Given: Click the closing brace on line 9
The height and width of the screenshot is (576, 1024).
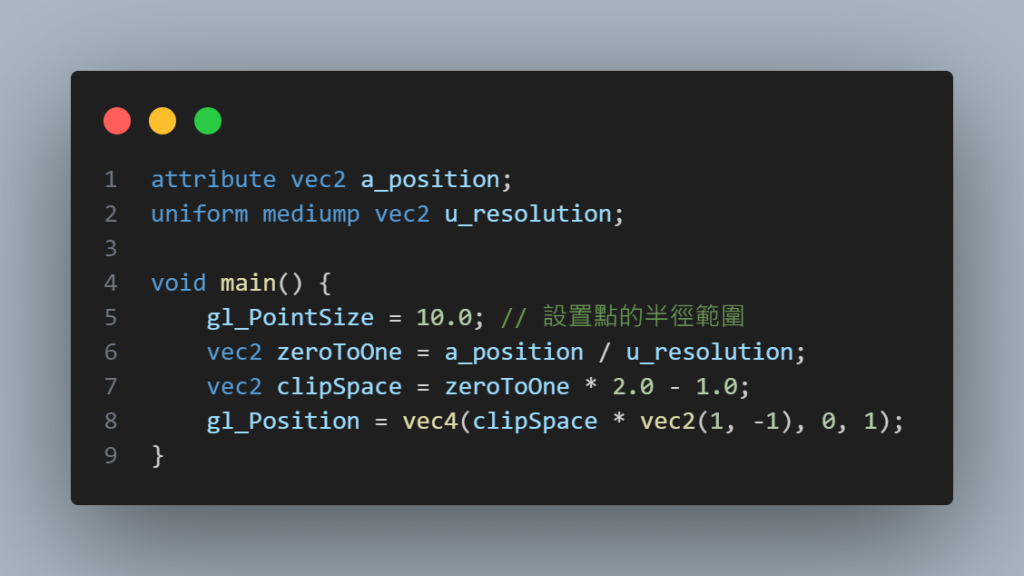Looking at the screenshot, I should [x=157, y=456].
